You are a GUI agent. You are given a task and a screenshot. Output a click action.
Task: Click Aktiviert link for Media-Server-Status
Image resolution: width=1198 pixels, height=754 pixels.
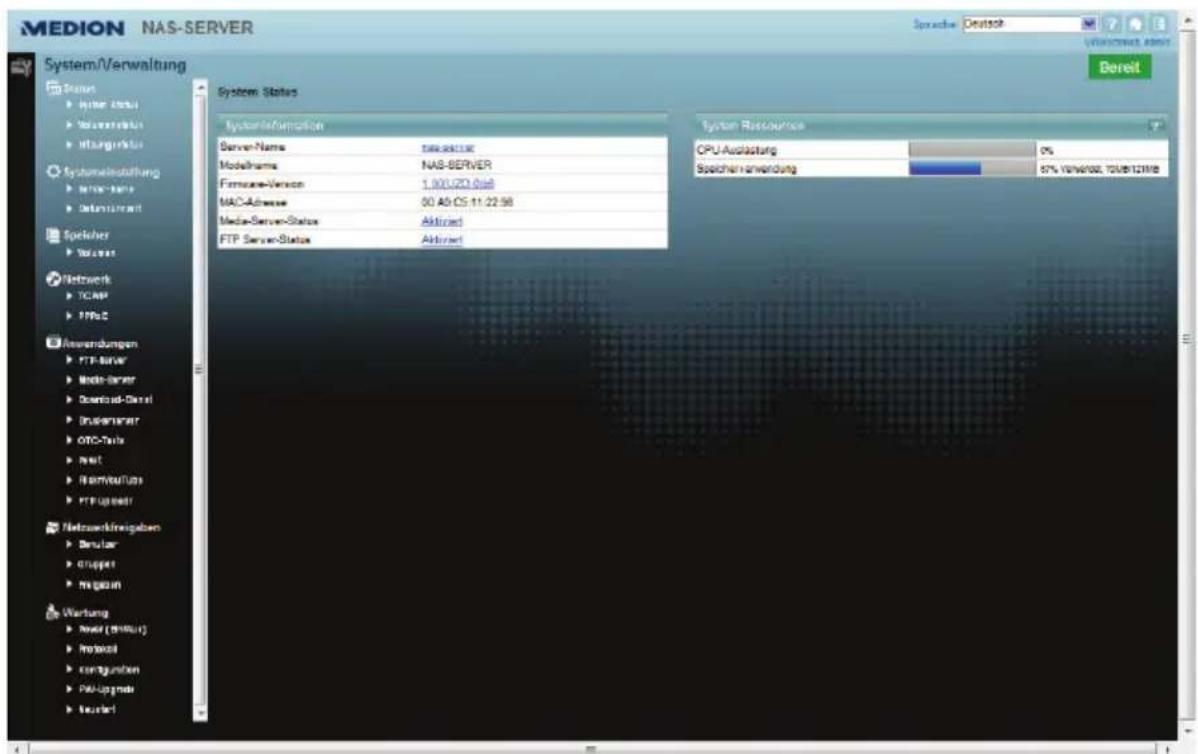442,222
